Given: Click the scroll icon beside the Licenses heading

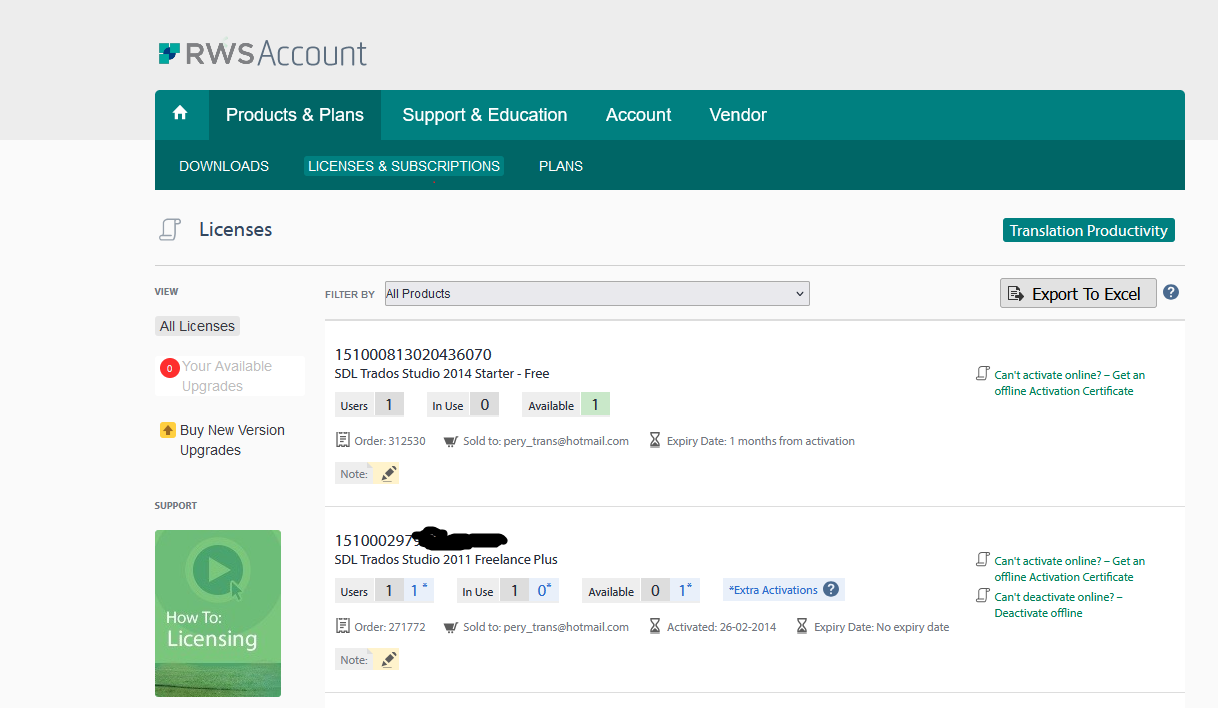Looking at the screenshot, I should [170, 229].
